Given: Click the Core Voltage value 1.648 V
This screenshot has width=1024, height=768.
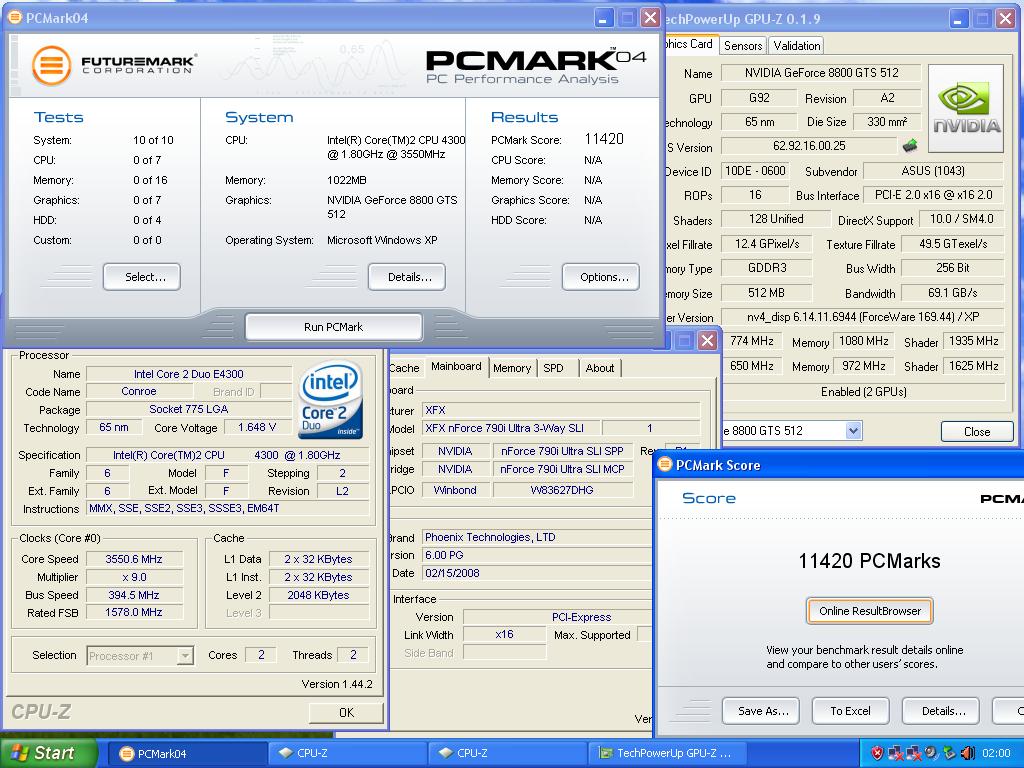Looking at the screenshot, I should coord(257,427).
